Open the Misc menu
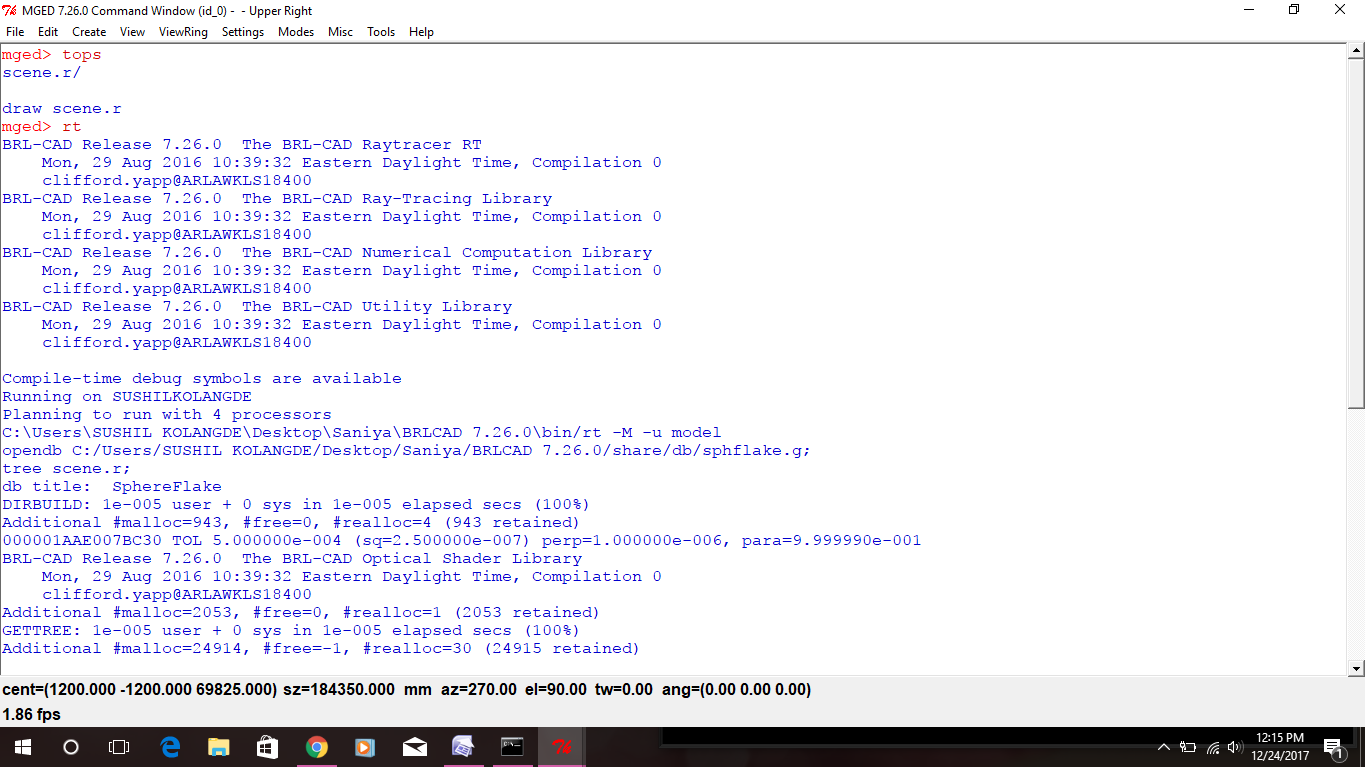 point(340,32)
